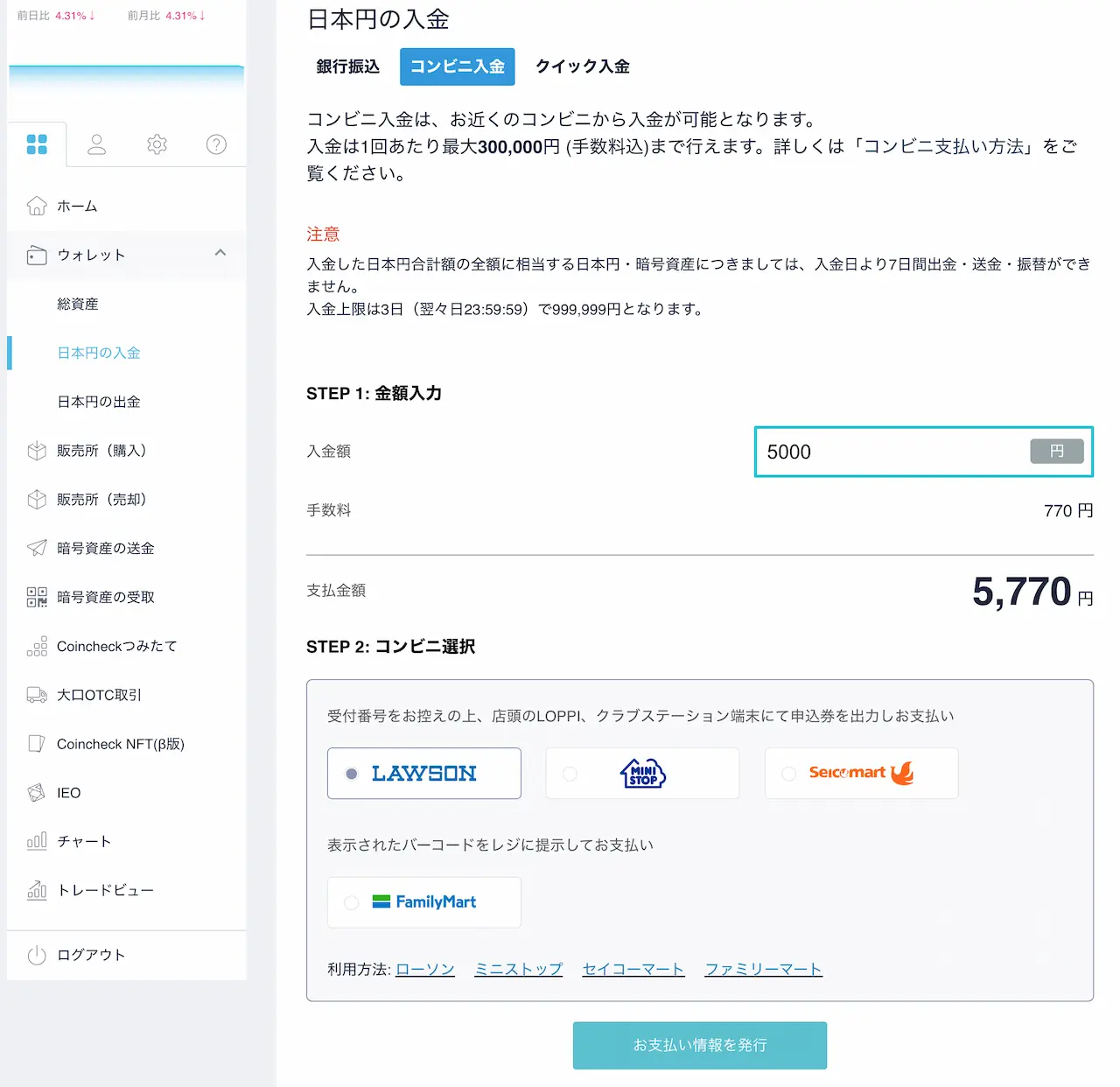Click the red 注意 heading

[323, 234]
